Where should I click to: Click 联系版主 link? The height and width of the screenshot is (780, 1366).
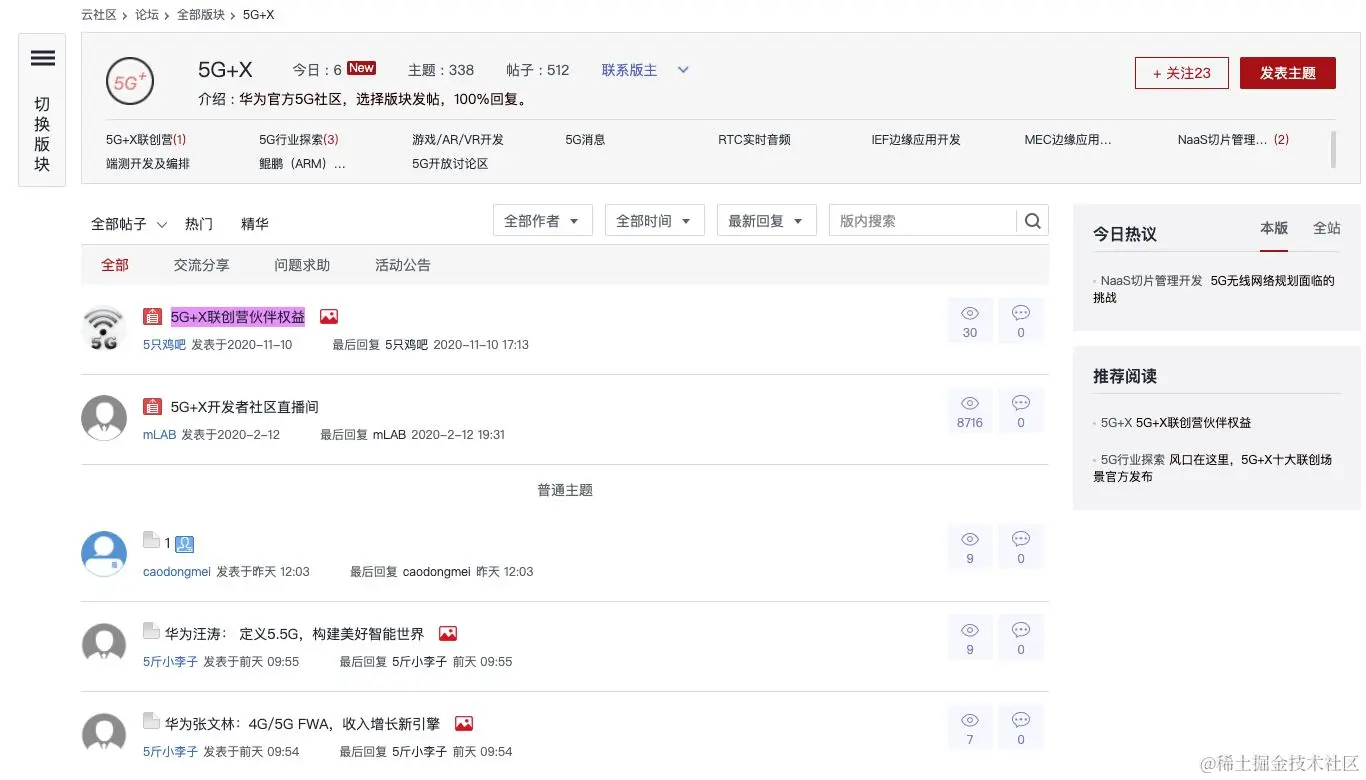click(x=629, y=70)
